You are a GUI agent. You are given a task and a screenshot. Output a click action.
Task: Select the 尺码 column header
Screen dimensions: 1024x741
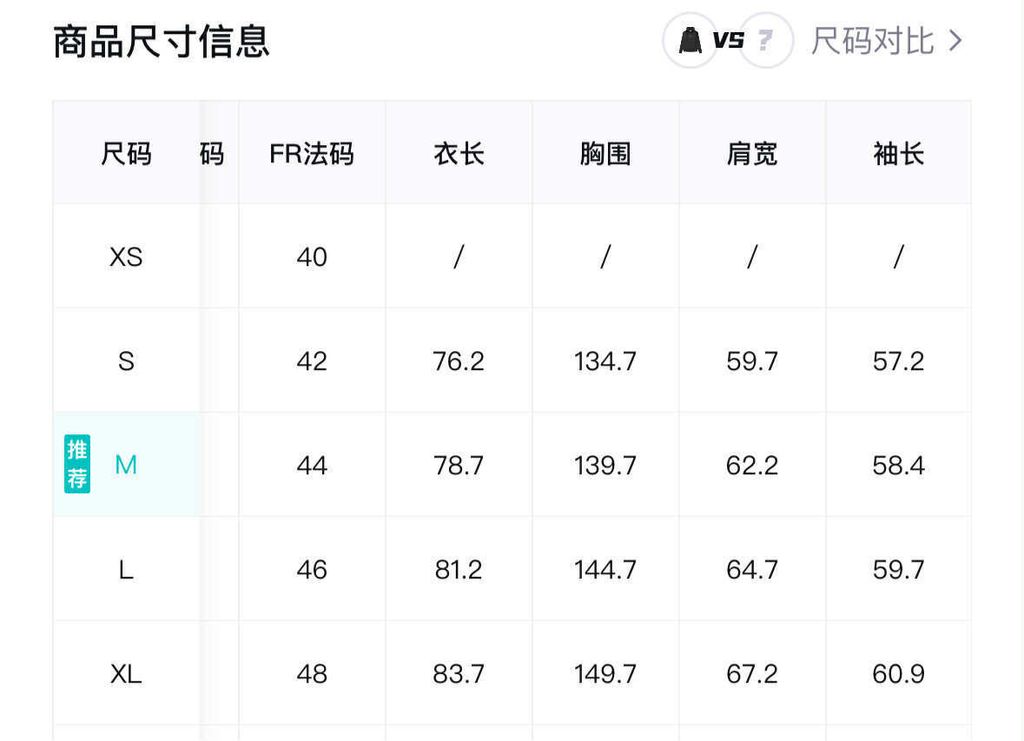click(126, 154)
